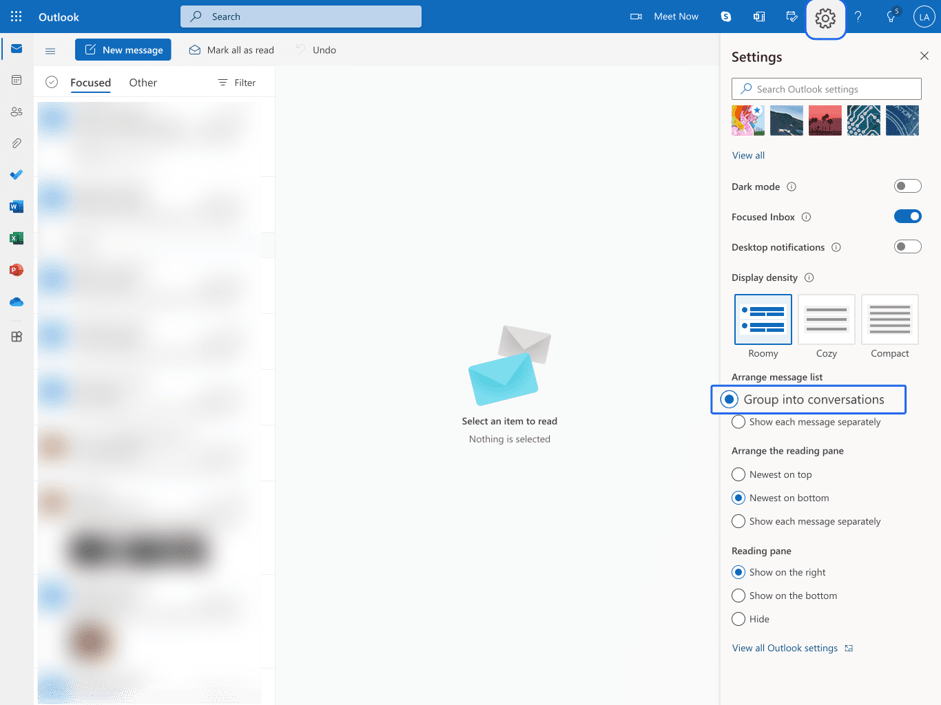Select the pink flowers theme swatch
The image size is (941, 705).
click(x=748, y=120)
